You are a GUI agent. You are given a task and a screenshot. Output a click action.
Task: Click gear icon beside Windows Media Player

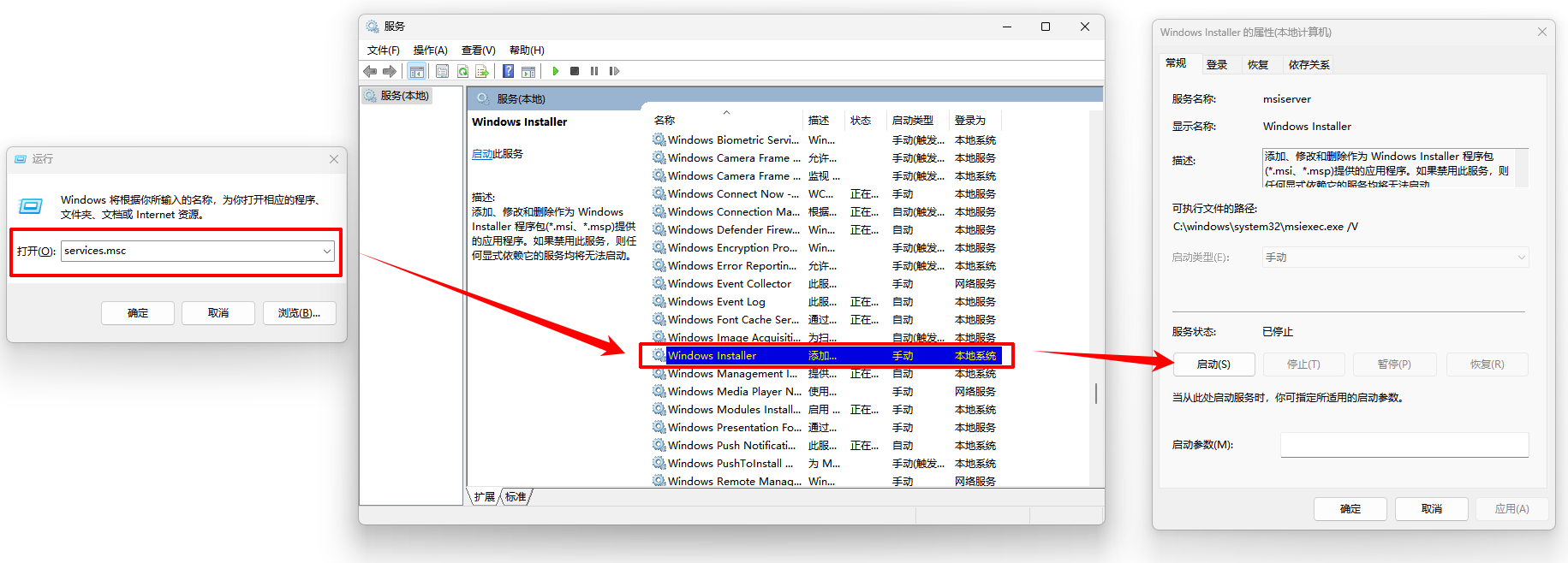click(659, 391)
